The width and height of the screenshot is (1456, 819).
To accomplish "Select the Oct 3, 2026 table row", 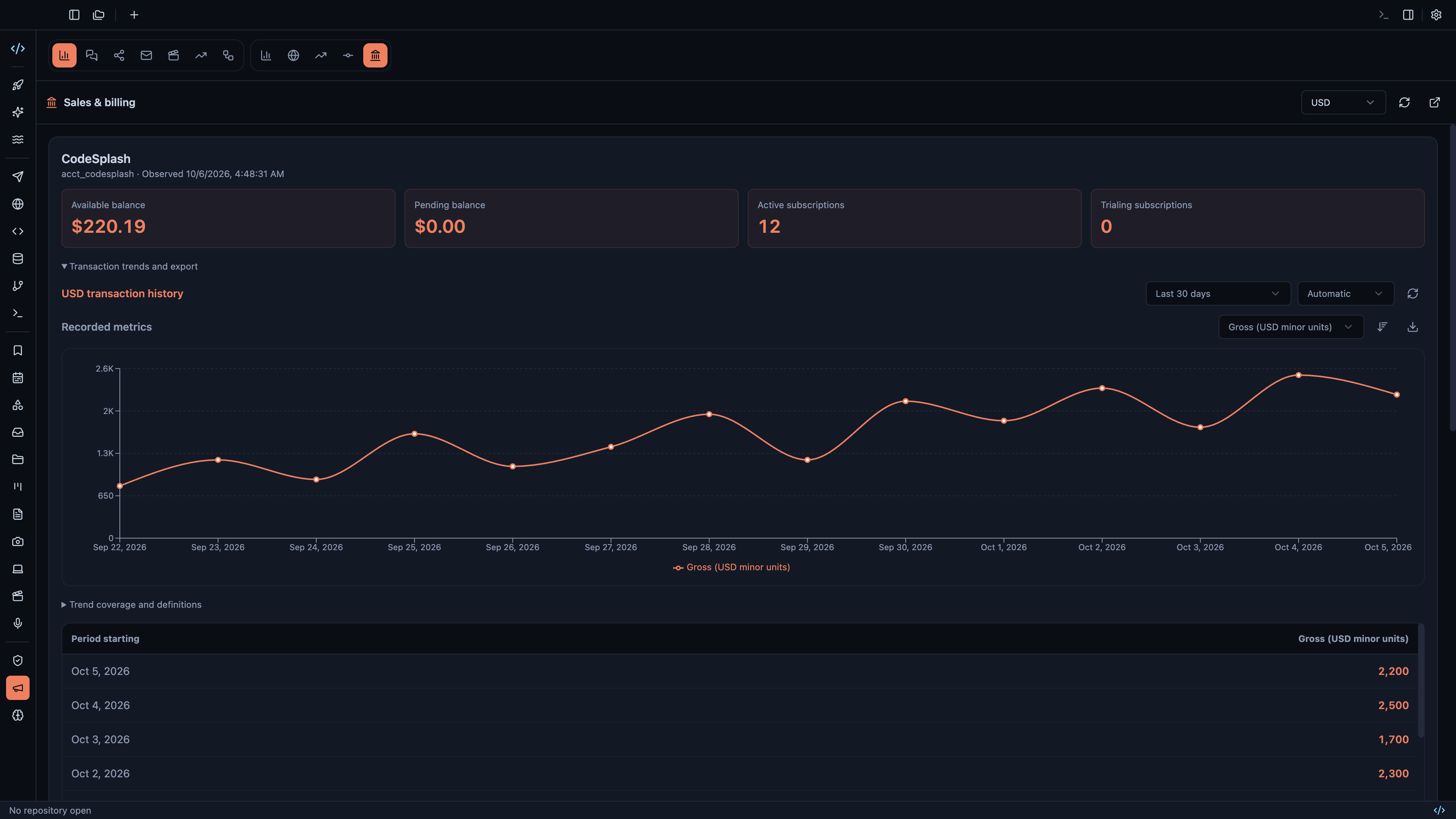I will 740,739.
